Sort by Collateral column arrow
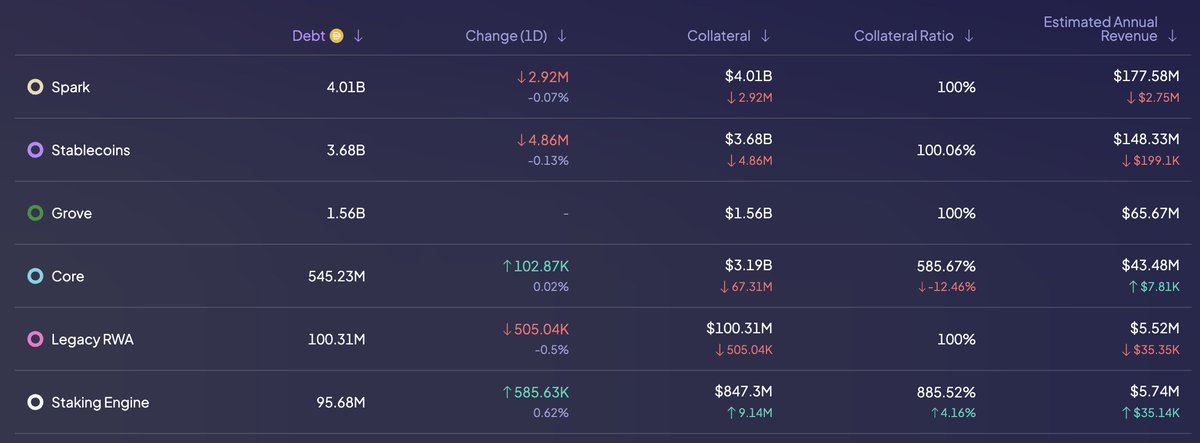Image resolution: width=1200 pixels, height=443 pixels. pyautogui.click(x=765, y=36)
